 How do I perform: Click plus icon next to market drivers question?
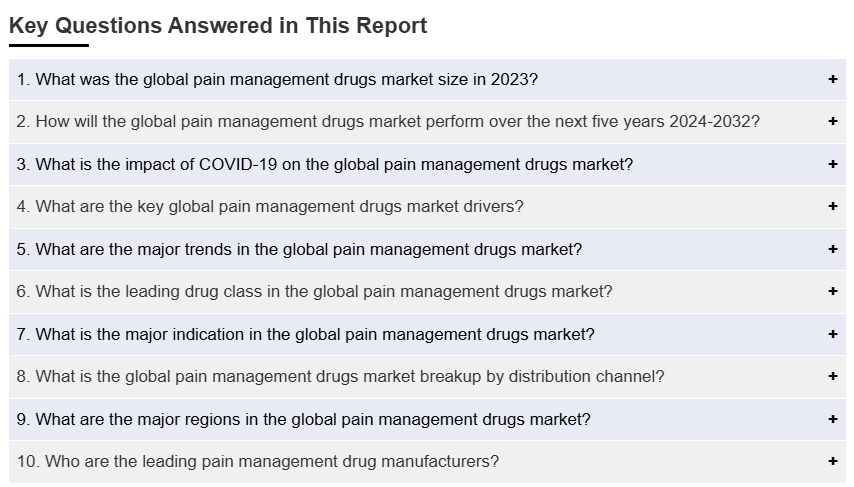(832, 207)
